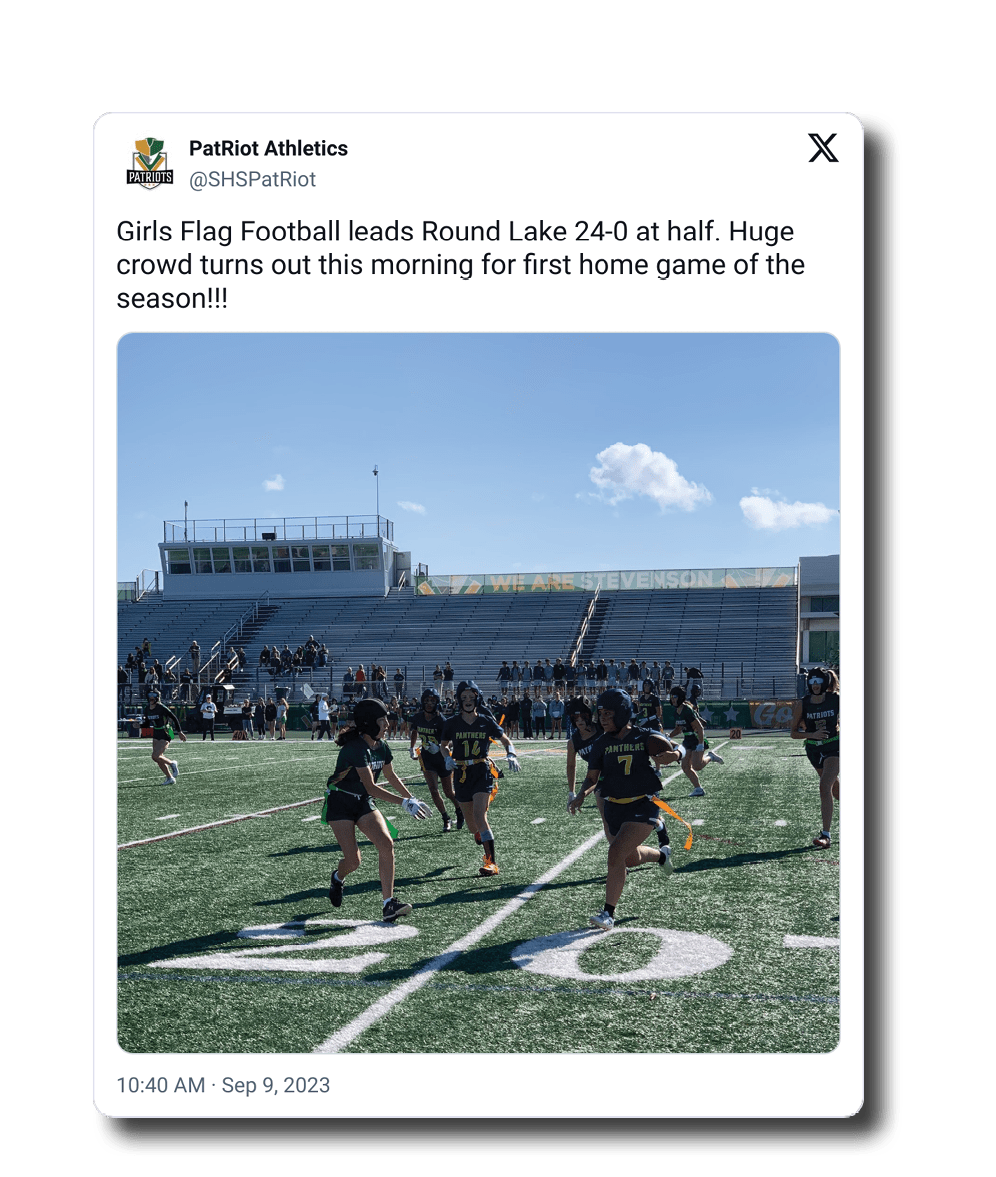Image resolution: width=996 pixels, height=1177 pixels.
Task: Click the Go banner on the field wall
Action: [769, 715]
